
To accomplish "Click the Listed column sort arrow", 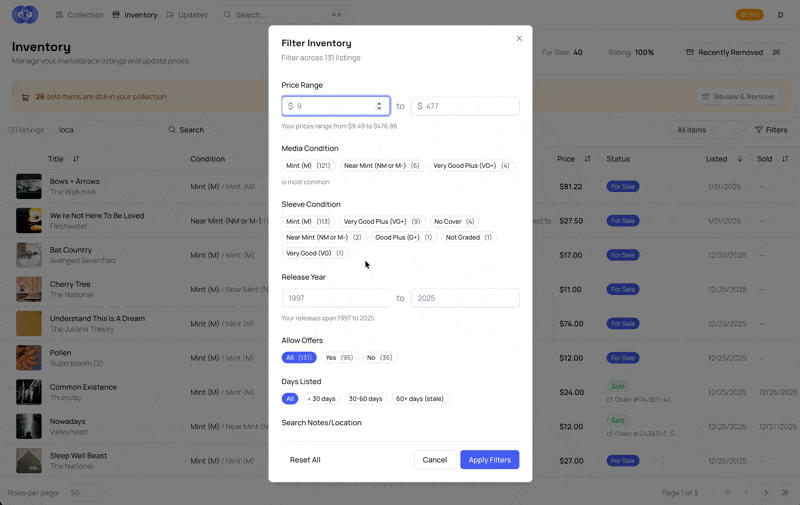I will click(740, 159).
